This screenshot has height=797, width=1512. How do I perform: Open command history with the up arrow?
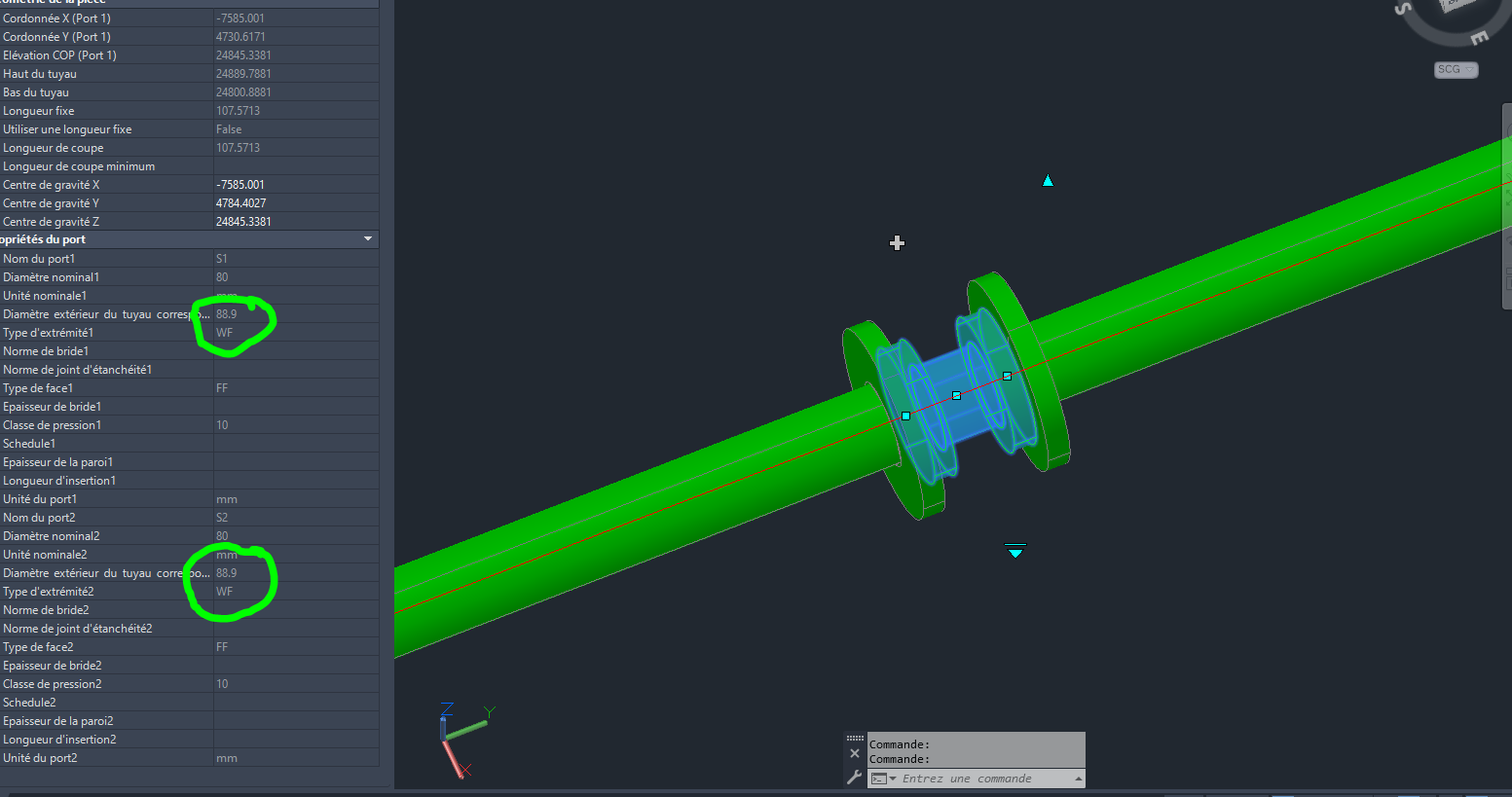(x=1079, y=778)
